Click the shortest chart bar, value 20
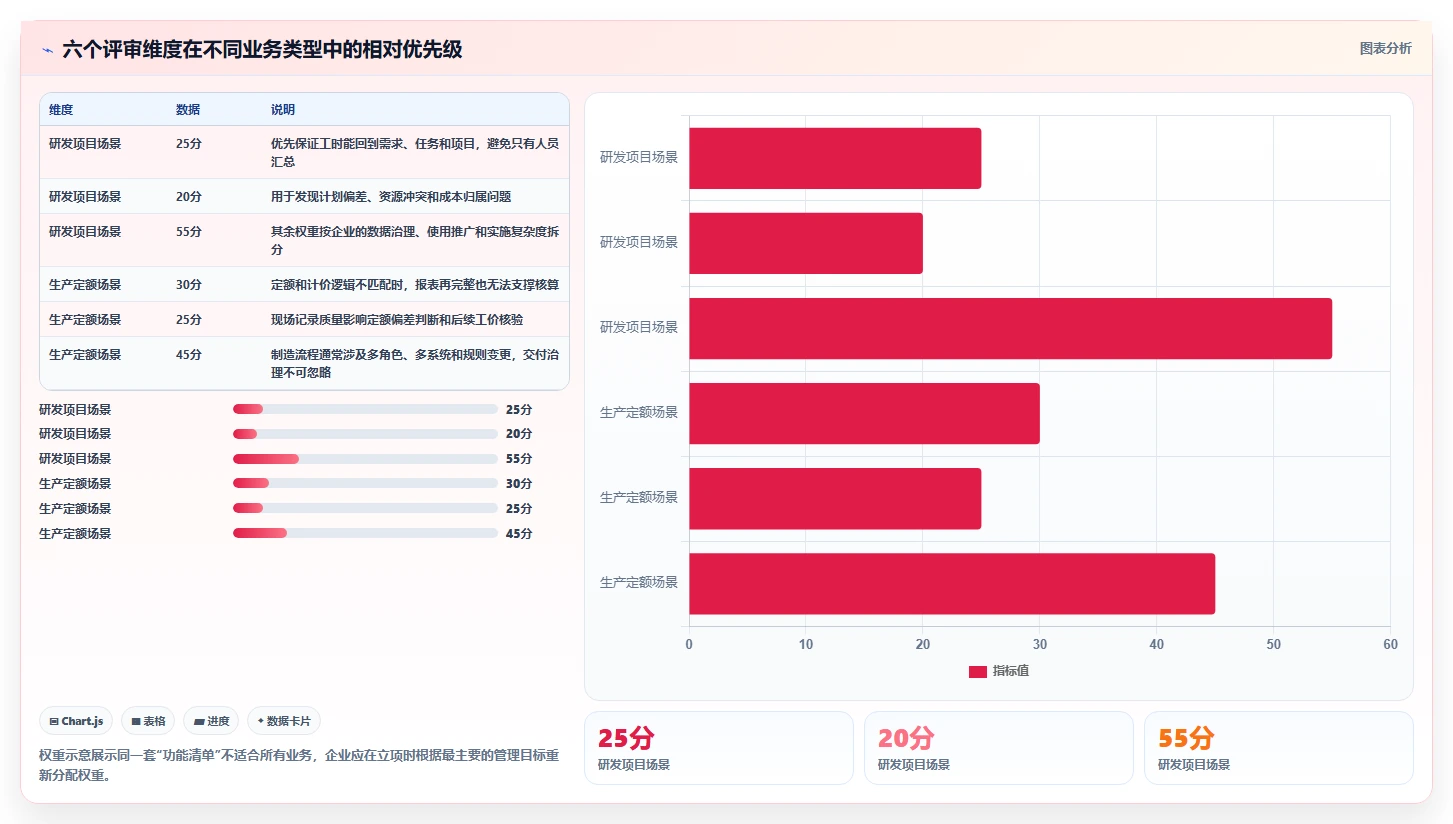 pos(806,243)
